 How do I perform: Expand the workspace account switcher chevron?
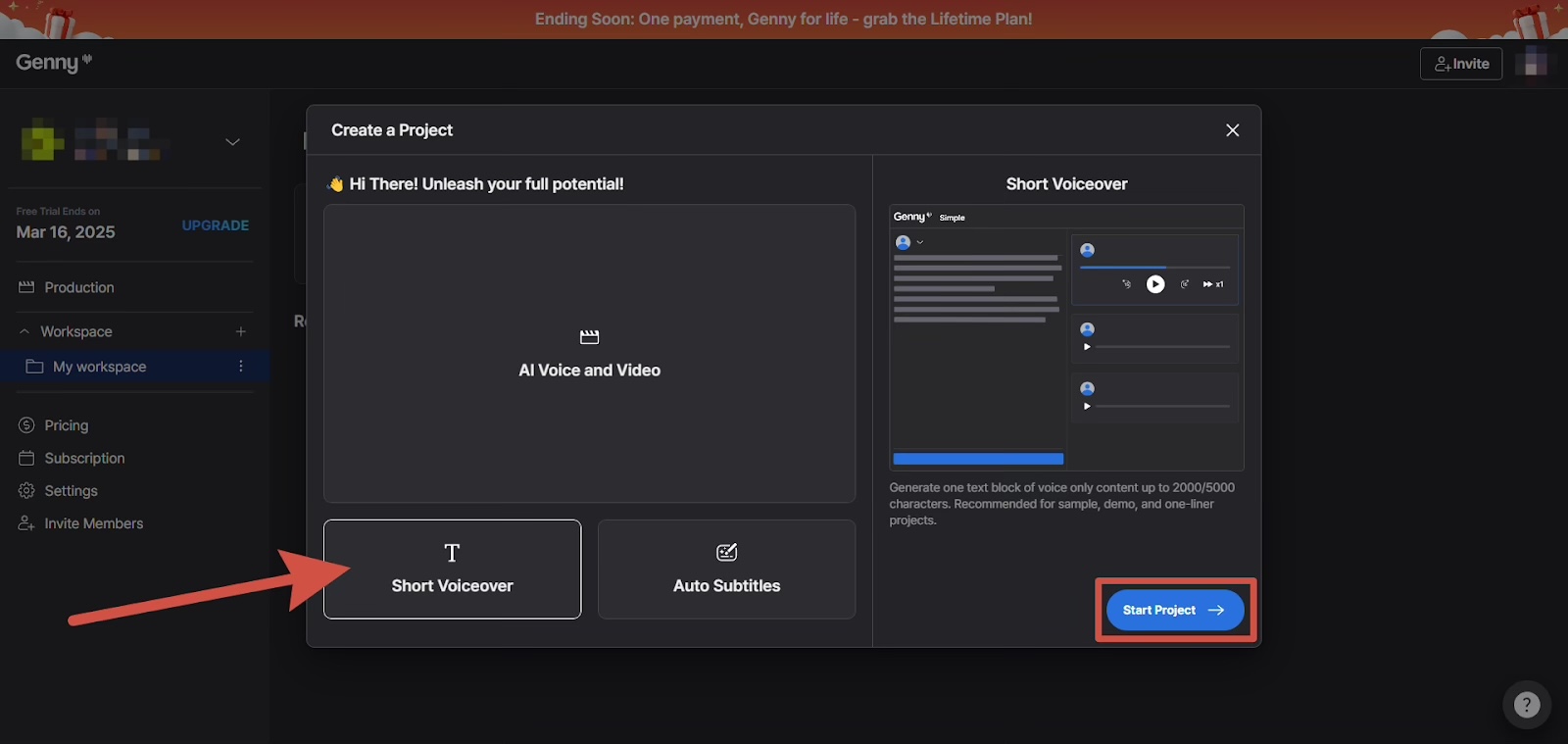232,142
